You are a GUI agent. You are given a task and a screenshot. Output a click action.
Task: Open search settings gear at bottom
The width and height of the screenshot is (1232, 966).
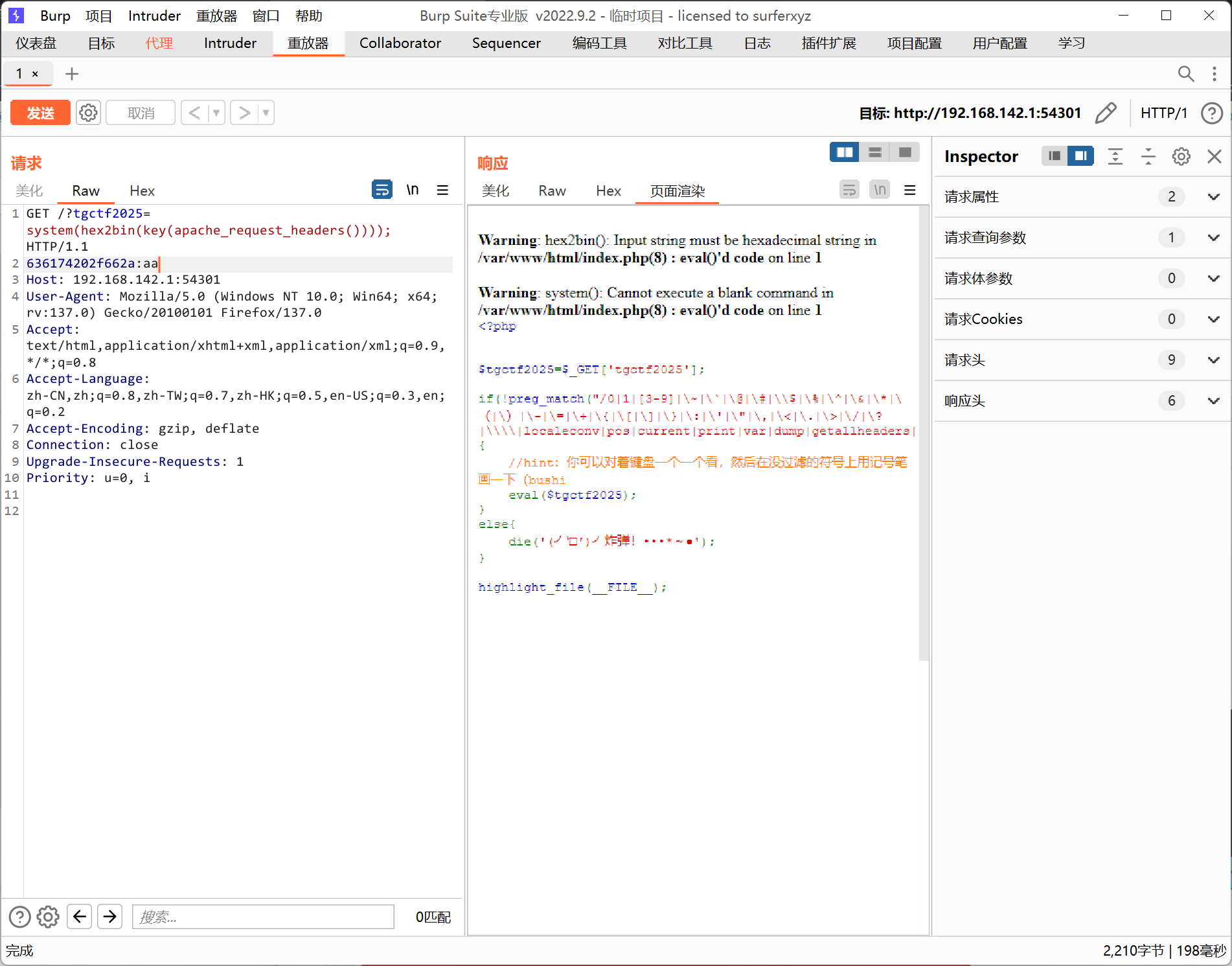tap(48, 917)
